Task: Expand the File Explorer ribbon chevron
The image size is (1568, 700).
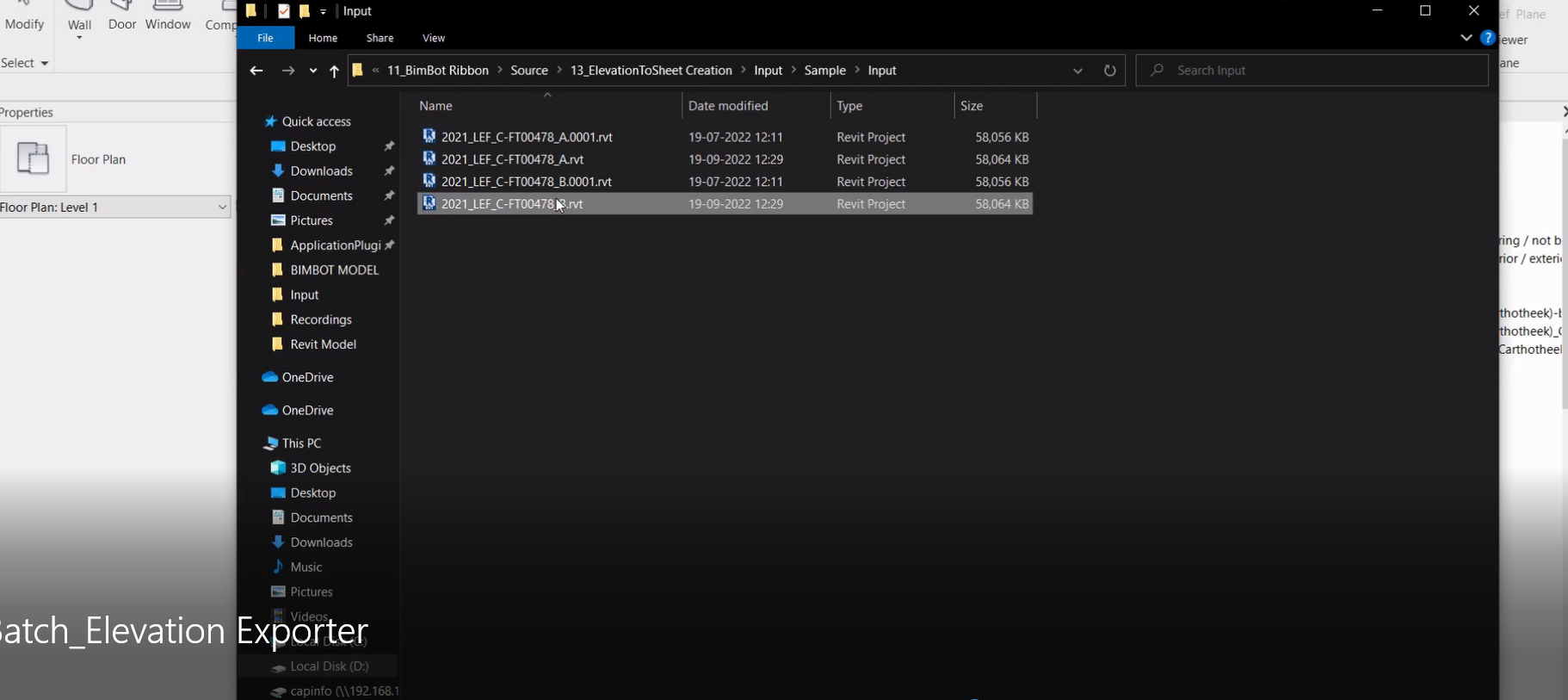Action: pos(1466,38)
